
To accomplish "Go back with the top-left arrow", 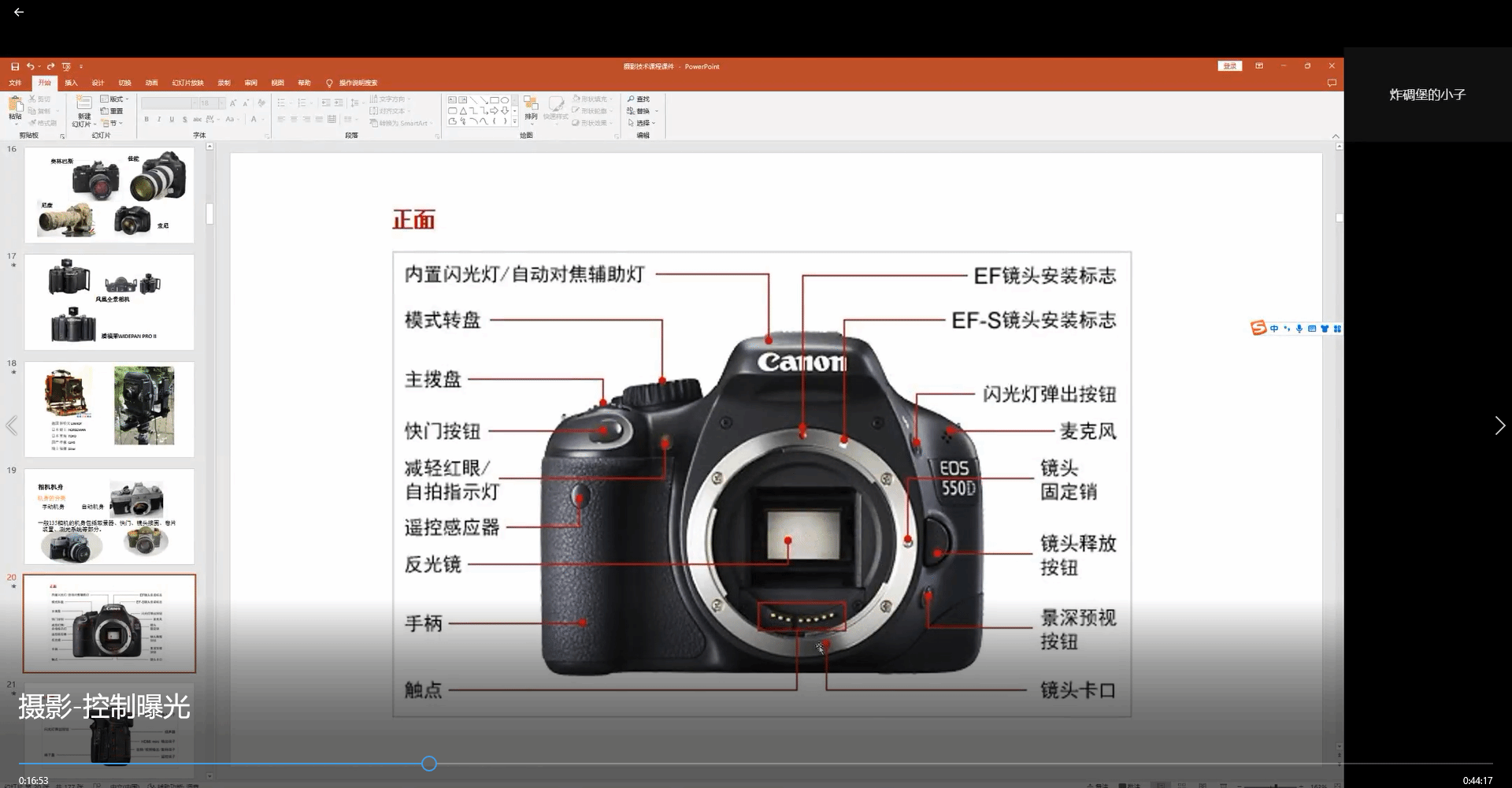I will pyautogui.click(x=19, y=12).
